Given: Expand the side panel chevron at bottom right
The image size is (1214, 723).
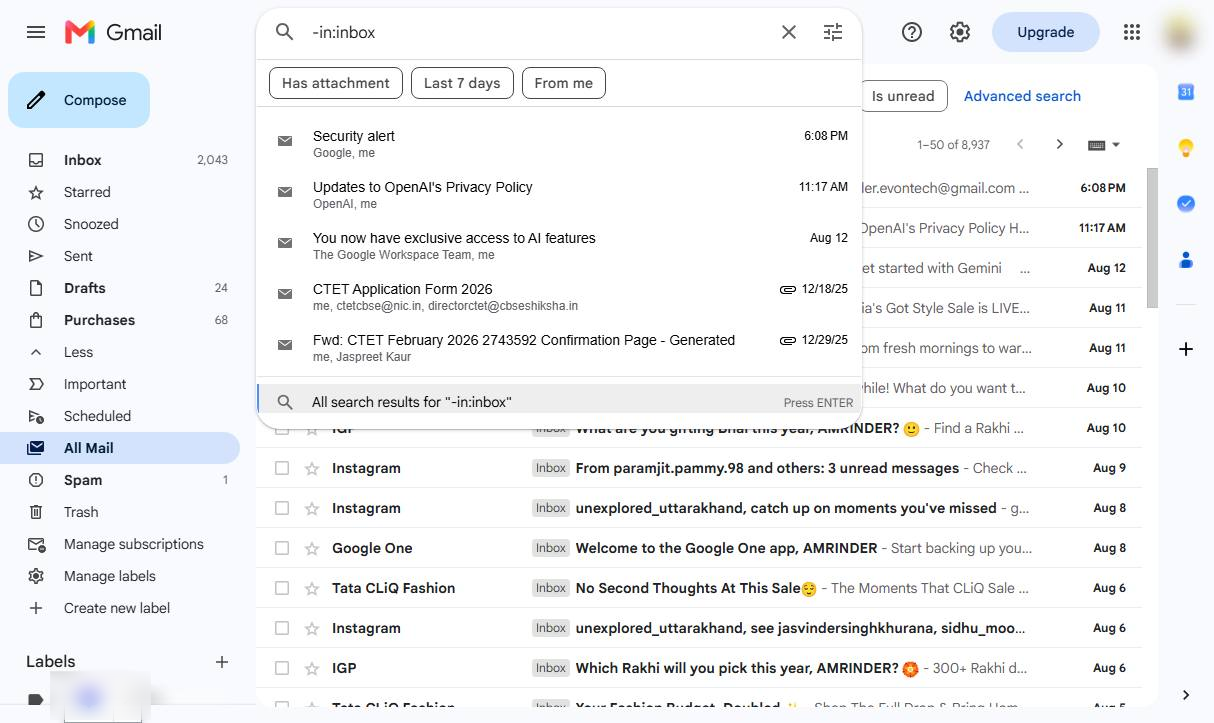Looking at the screenshot, I should [1186, 695].
